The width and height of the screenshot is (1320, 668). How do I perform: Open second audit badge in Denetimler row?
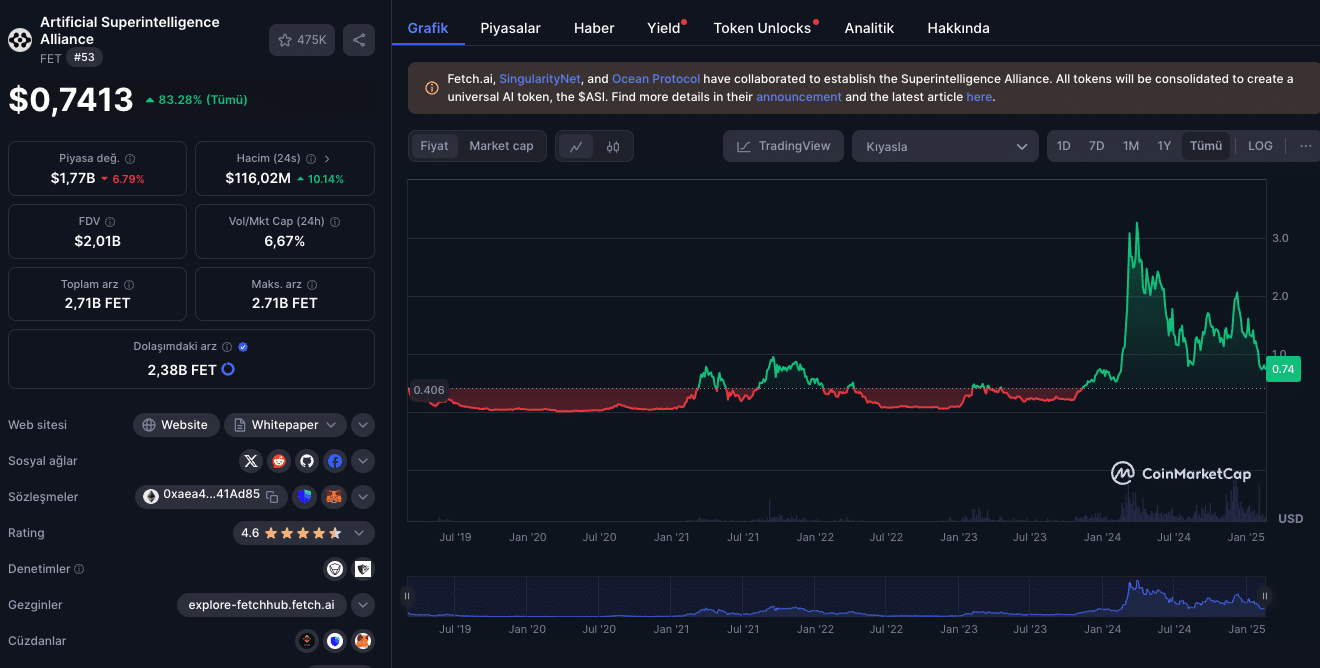(x=364, y=569)
